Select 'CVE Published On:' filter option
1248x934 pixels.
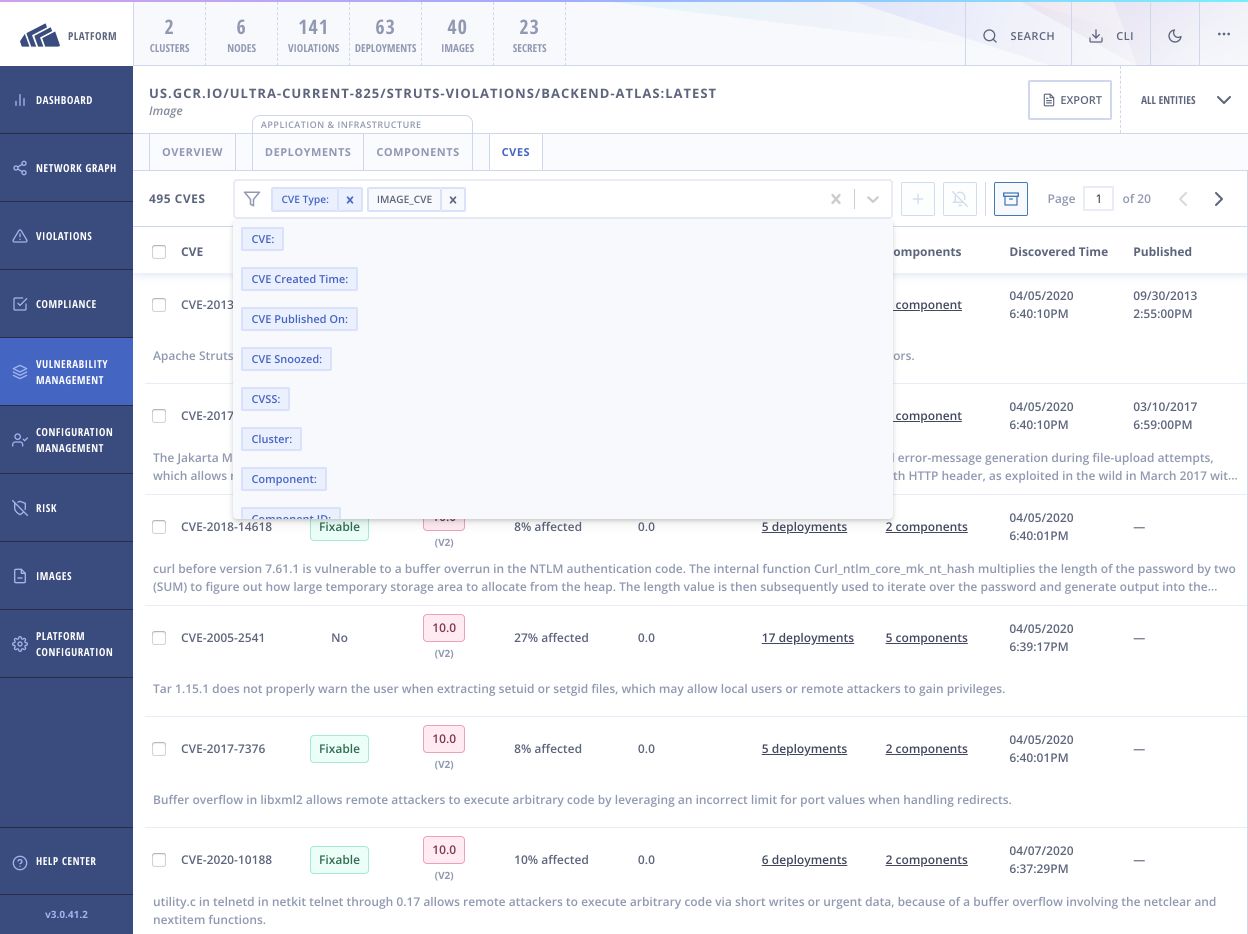299,319
